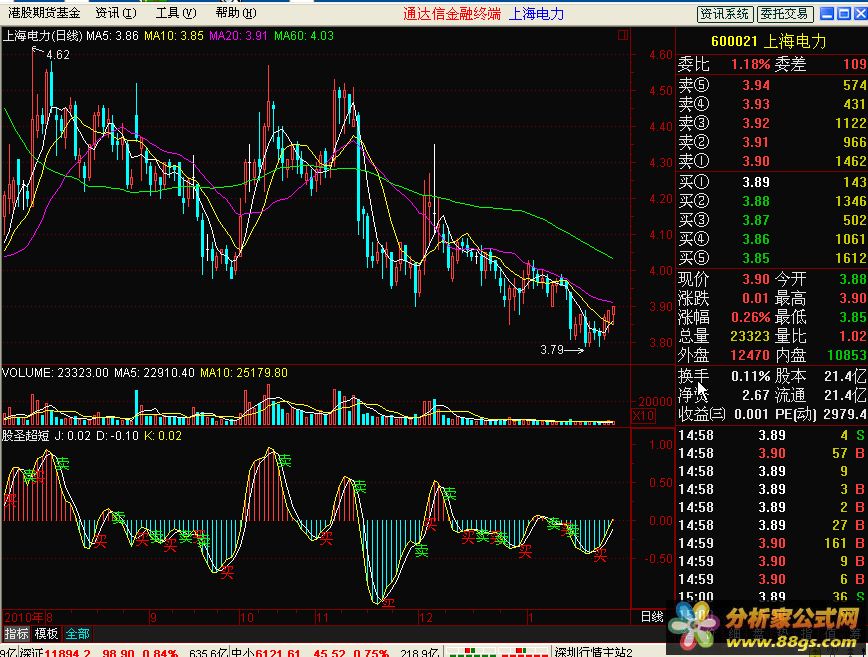Click the 600021 上海电力 stock header
Image resolution: width=868 pixels, height=657 pixels.
pyautogui.click(x=768, y=42)
